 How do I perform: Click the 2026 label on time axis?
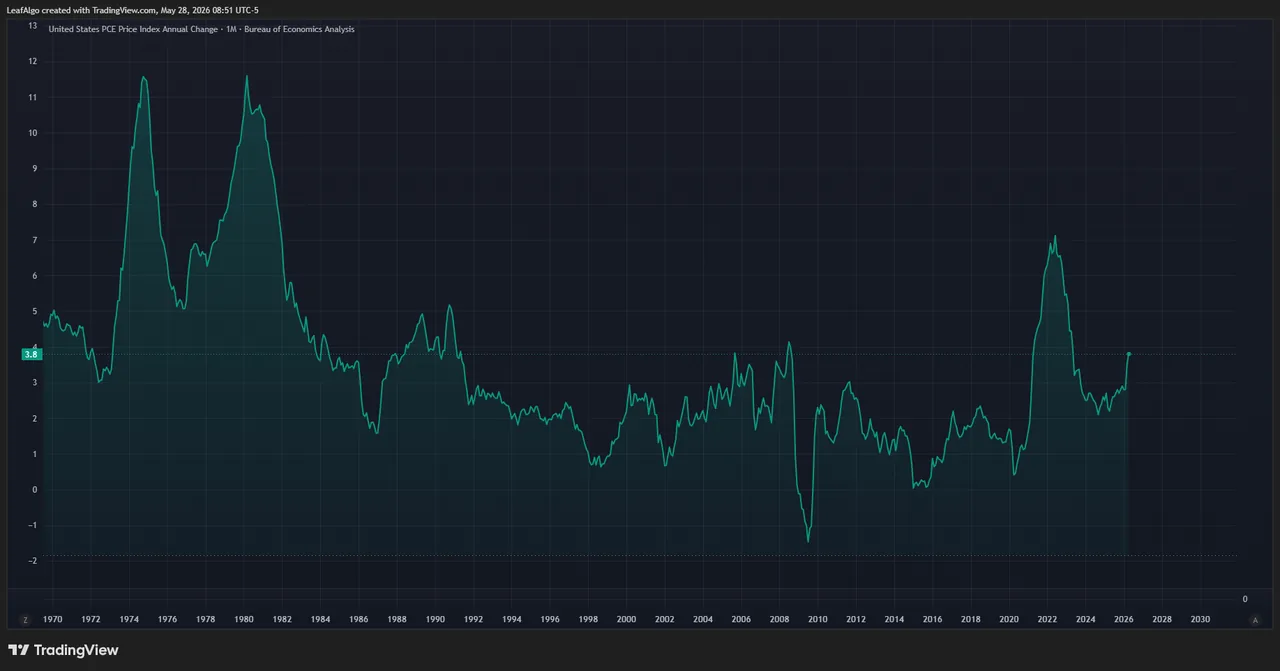pyautogui.click(x=1123, y=620)
